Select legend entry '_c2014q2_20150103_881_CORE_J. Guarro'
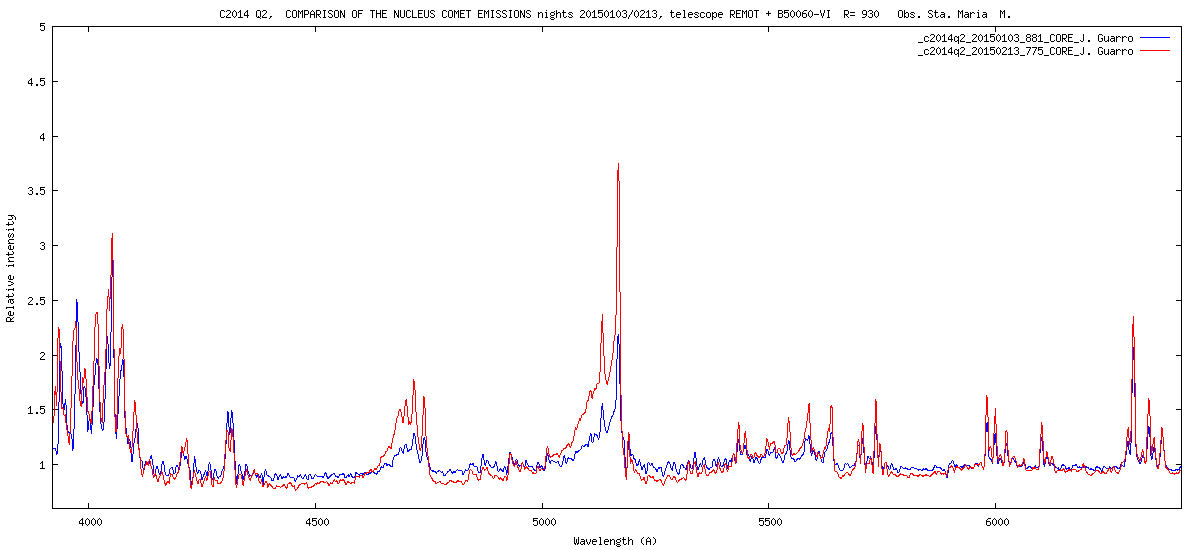The width and height of the screenshot is (1200, 550). click(x=1025, y=38)
